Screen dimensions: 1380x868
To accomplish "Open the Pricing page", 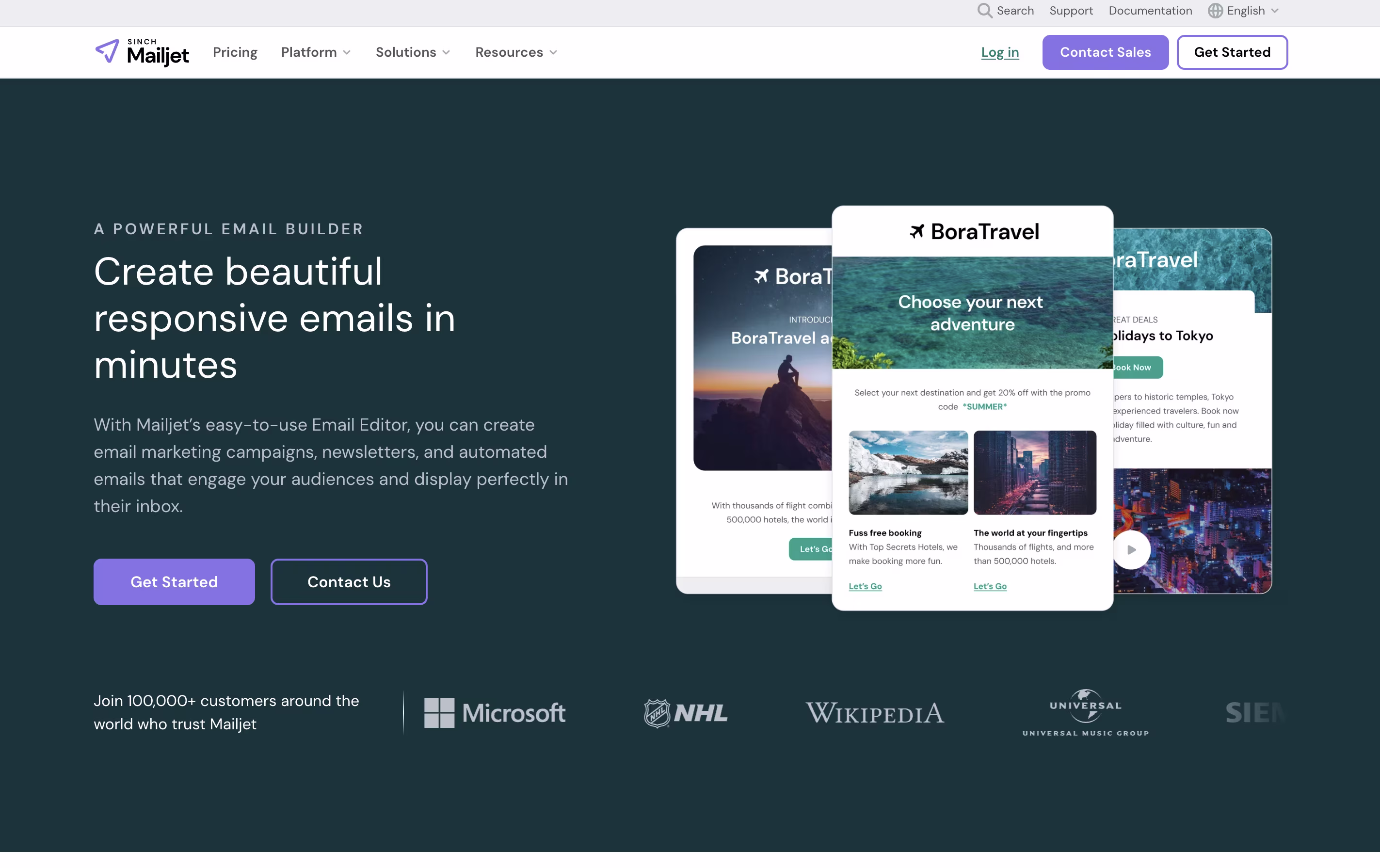I will pyautogui.click(x=235, y=52).
